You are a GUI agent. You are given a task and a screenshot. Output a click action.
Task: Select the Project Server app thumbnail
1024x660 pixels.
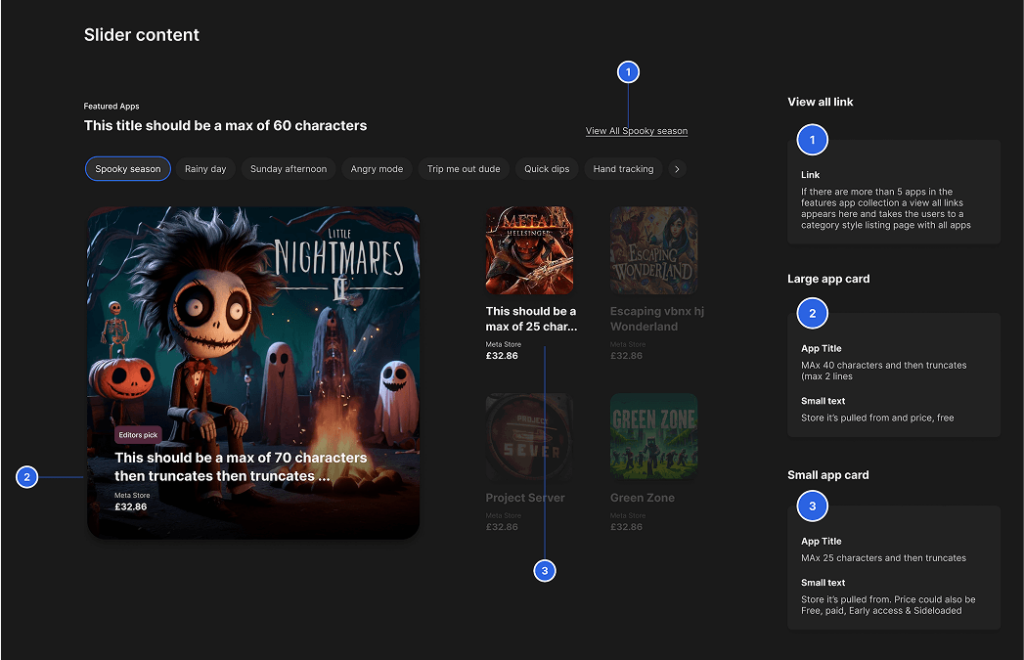coord(529,436)
